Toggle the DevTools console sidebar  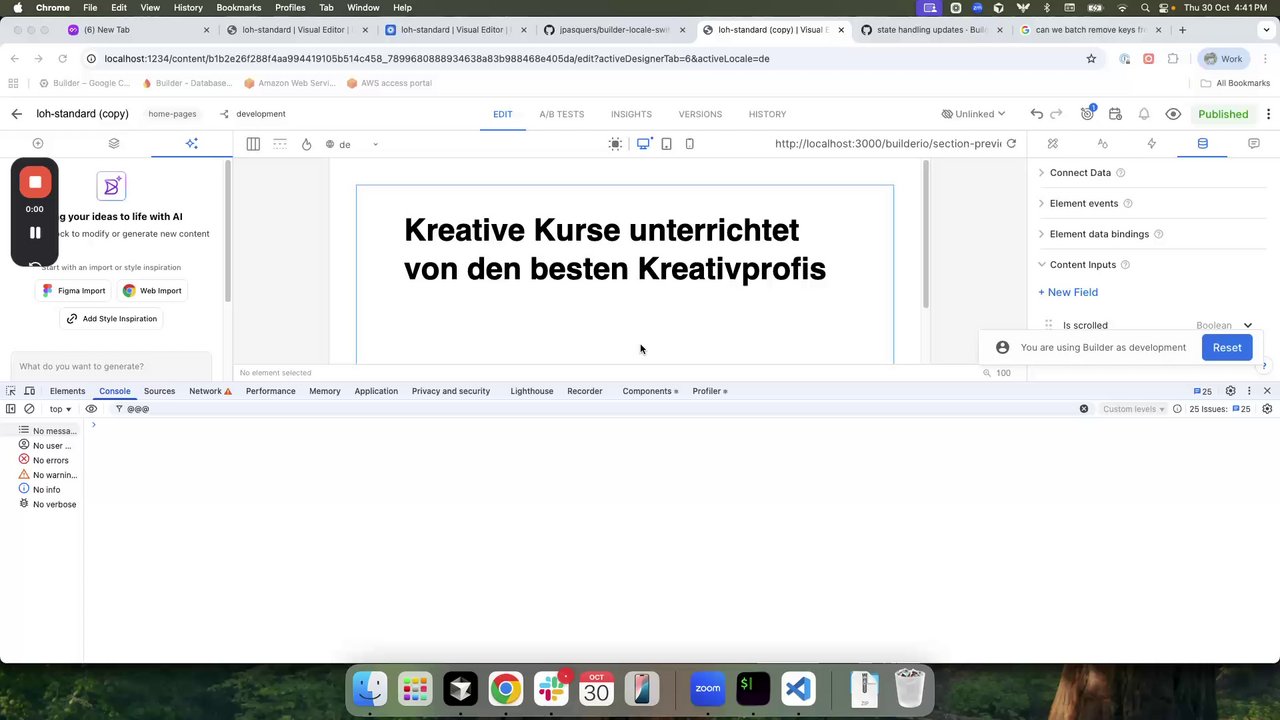[x=11, y=409]
